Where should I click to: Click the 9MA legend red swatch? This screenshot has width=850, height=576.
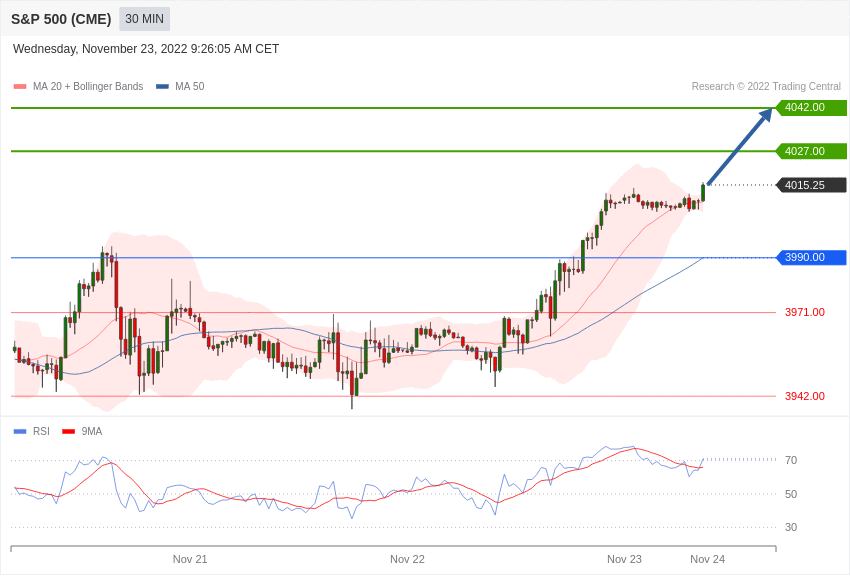click(69, 431)
